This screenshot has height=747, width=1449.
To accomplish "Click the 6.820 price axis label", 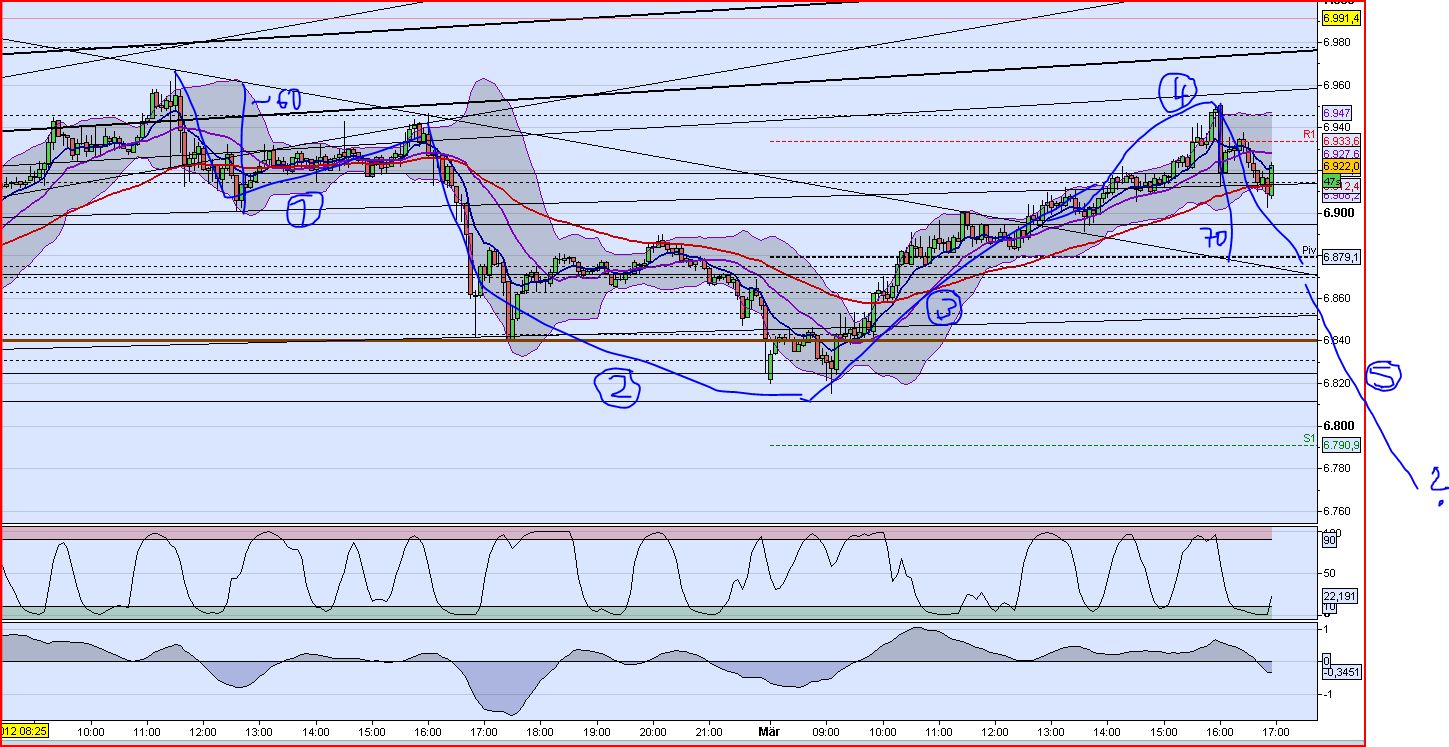I will click(1336, 383).
